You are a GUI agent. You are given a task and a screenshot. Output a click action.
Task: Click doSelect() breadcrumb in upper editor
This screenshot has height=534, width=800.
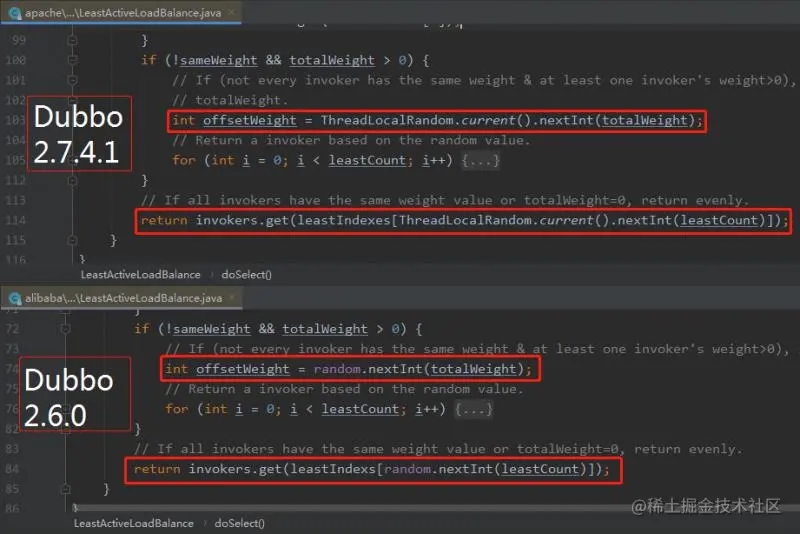(246, 275)
